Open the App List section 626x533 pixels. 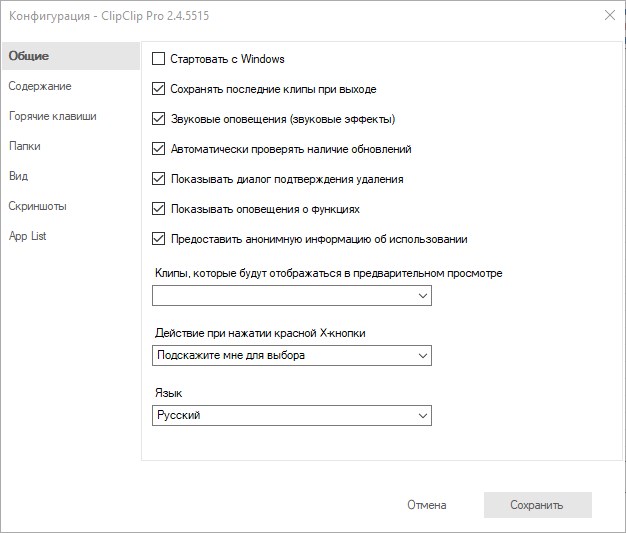click(x=28, y=236)
